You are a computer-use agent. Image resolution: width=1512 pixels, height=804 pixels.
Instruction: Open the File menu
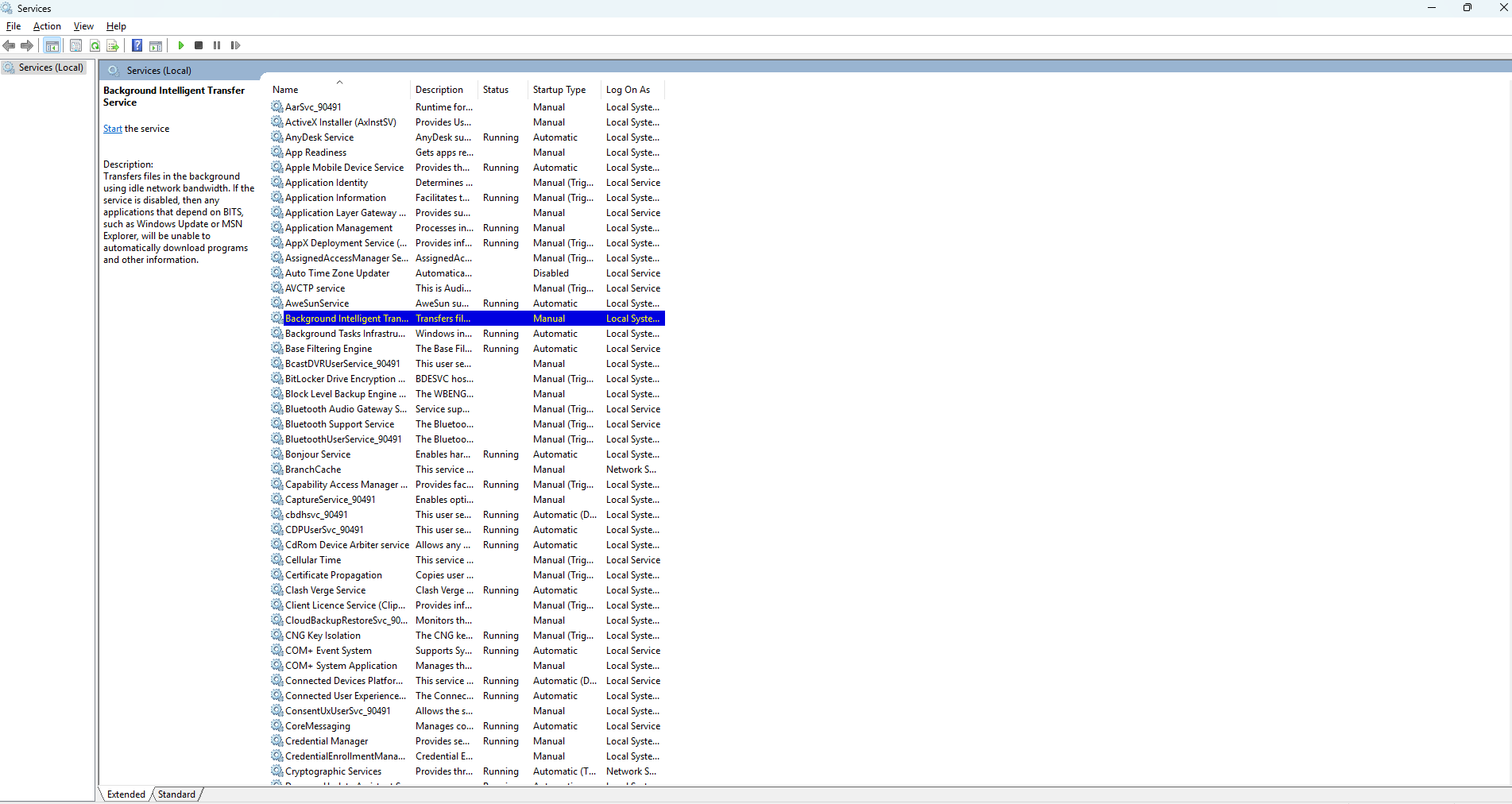coord(14,26)
